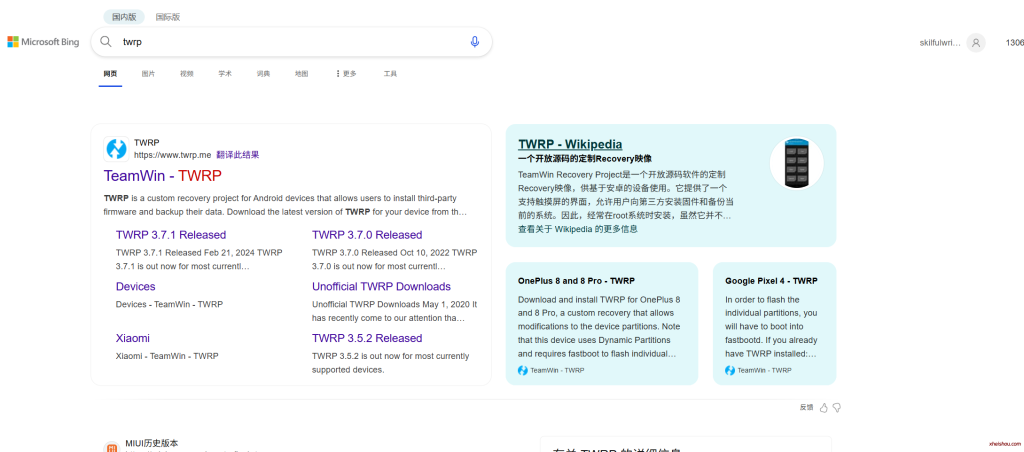Screen dimensions: 1024x452
Task: Open TWRP - Wikipedia heading link
Action: (570, 144)
